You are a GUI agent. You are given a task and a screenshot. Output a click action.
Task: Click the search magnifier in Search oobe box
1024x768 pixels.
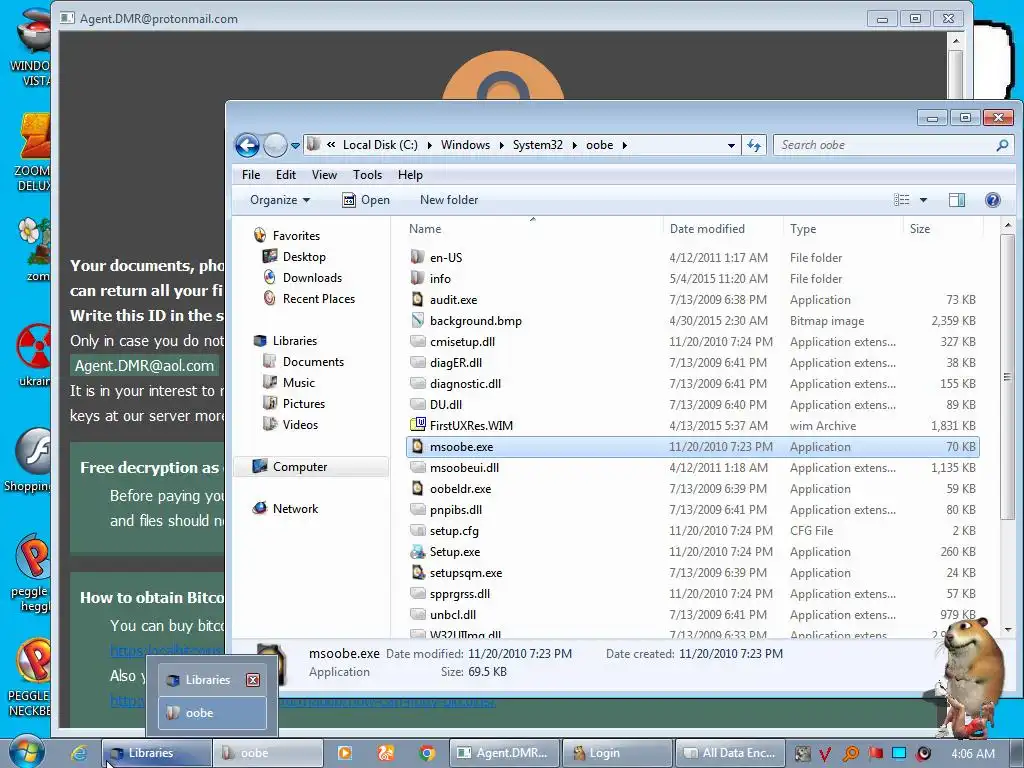pos(1002,145)
